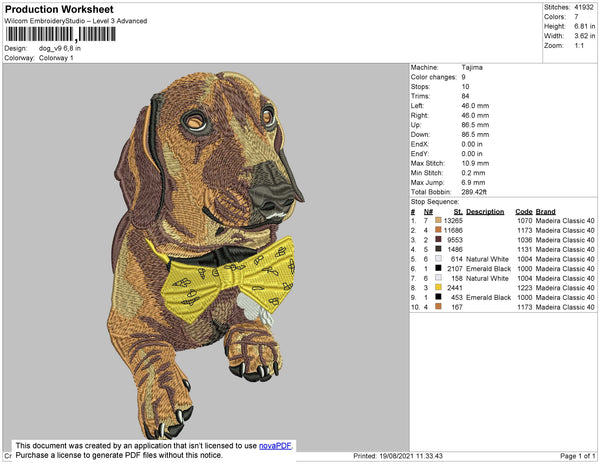Click code '1070' in the stop sequence
This screenshot has height=464, width=600.
(525, 221)
